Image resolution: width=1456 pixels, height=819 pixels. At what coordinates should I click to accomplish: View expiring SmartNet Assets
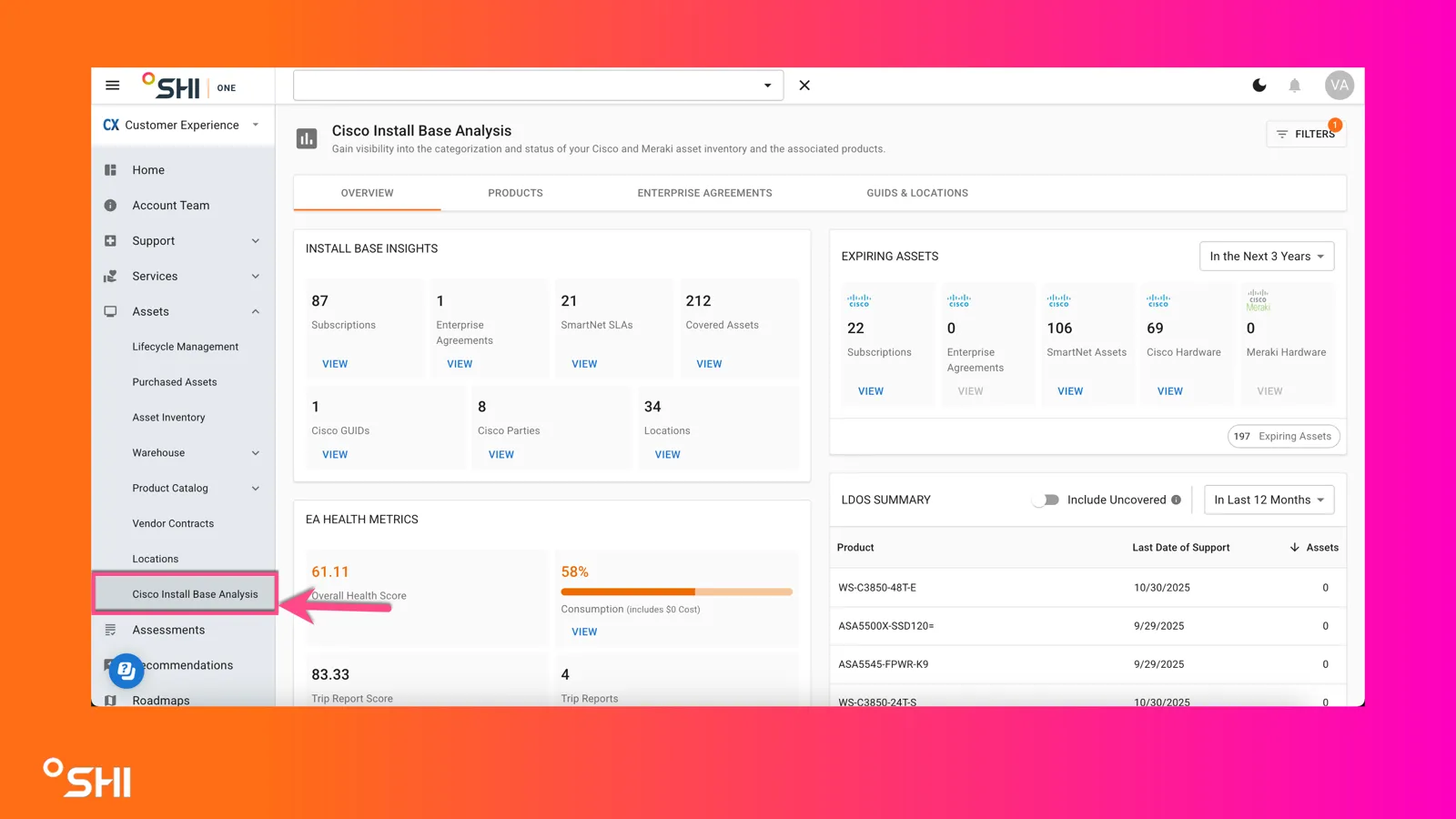click(x=1070, y=391)
